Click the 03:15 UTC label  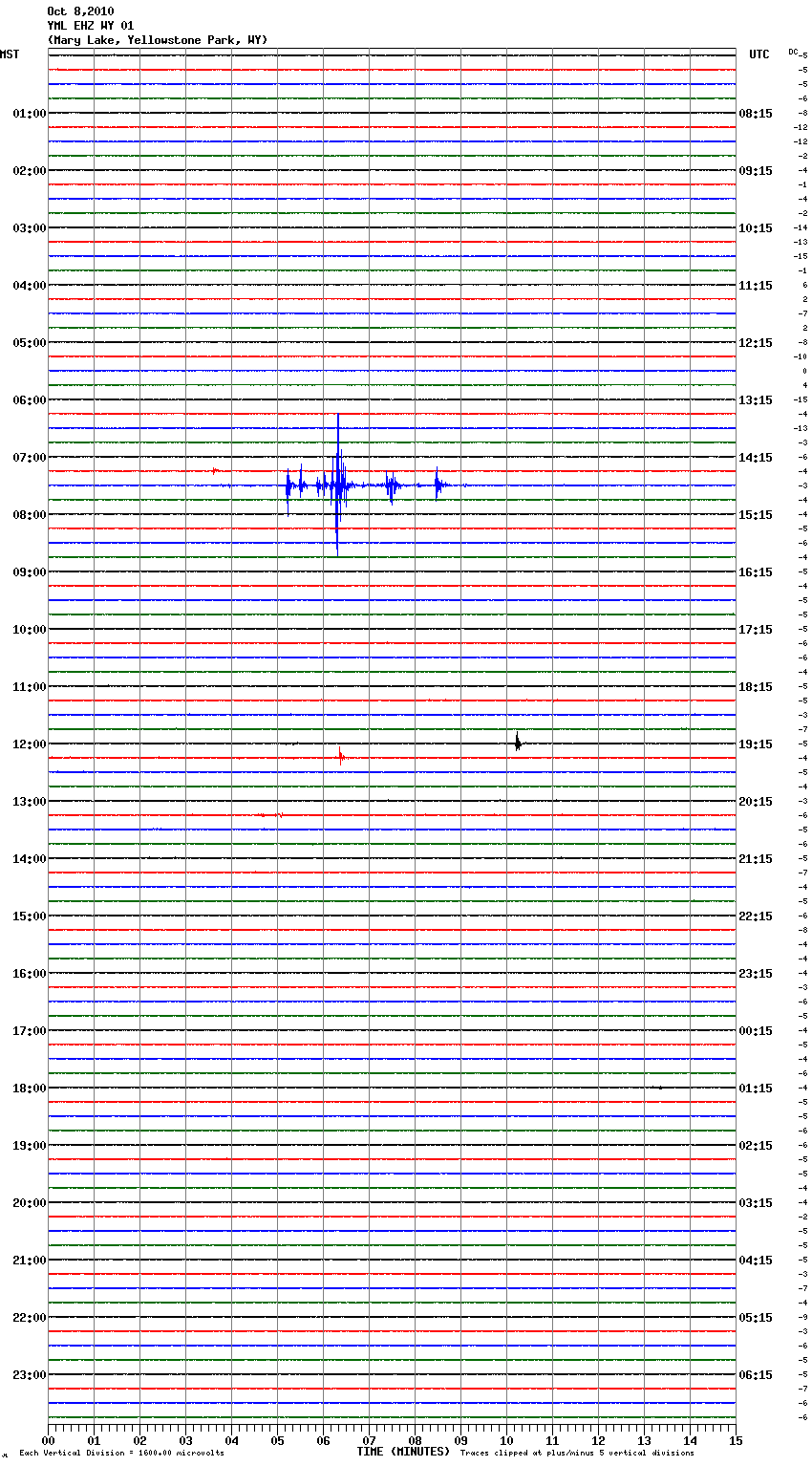click(x=756, y=1203)
